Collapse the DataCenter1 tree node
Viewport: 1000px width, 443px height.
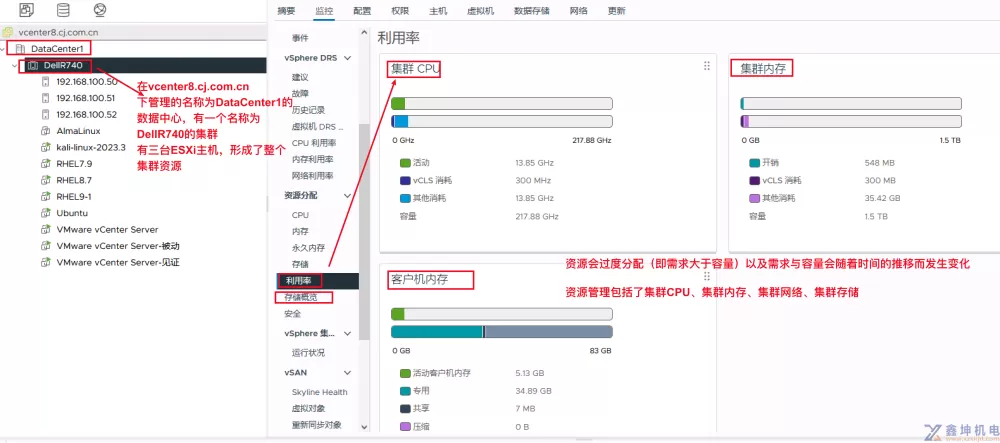coord(5,48)
